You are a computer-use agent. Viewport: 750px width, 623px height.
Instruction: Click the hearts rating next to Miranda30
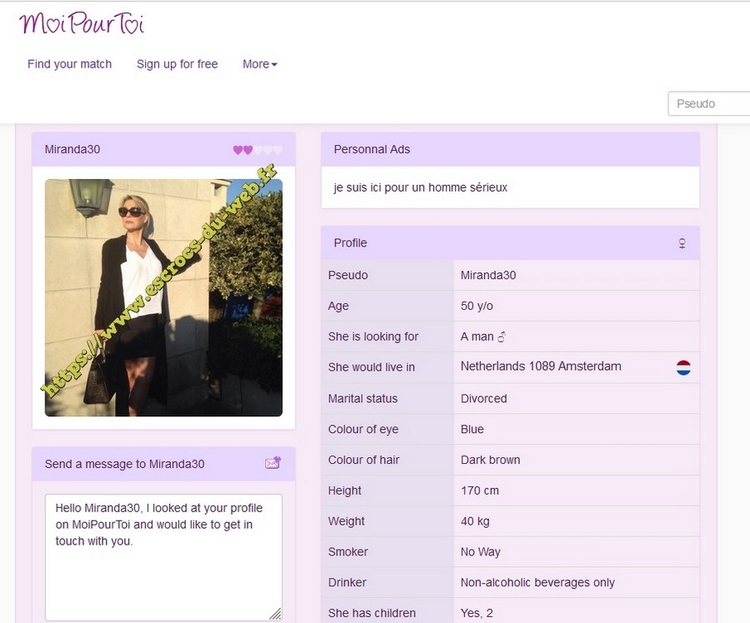tap(258, 150)
